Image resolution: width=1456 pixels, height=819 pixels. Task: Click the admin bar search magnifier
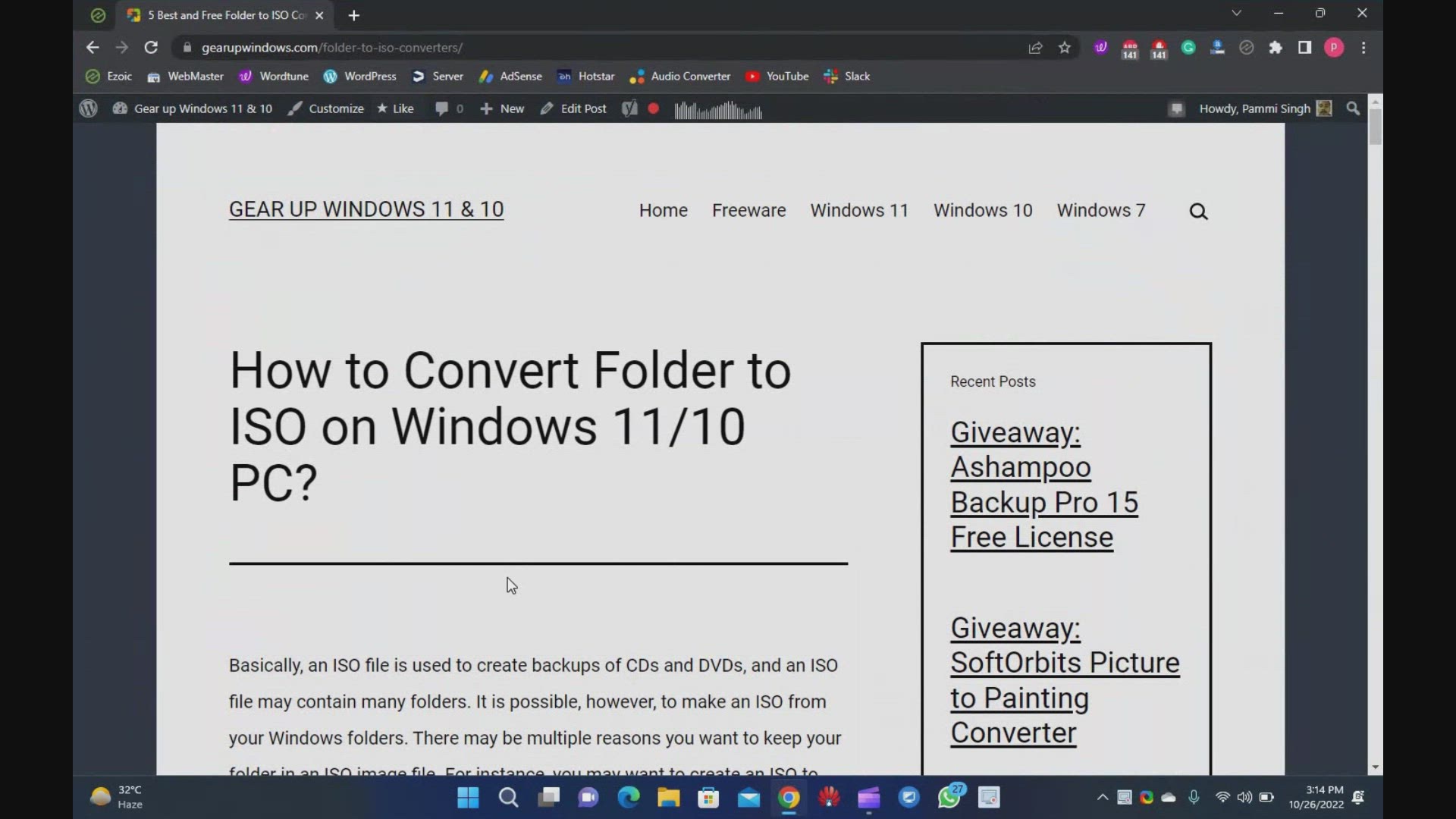click(1353, 108)
